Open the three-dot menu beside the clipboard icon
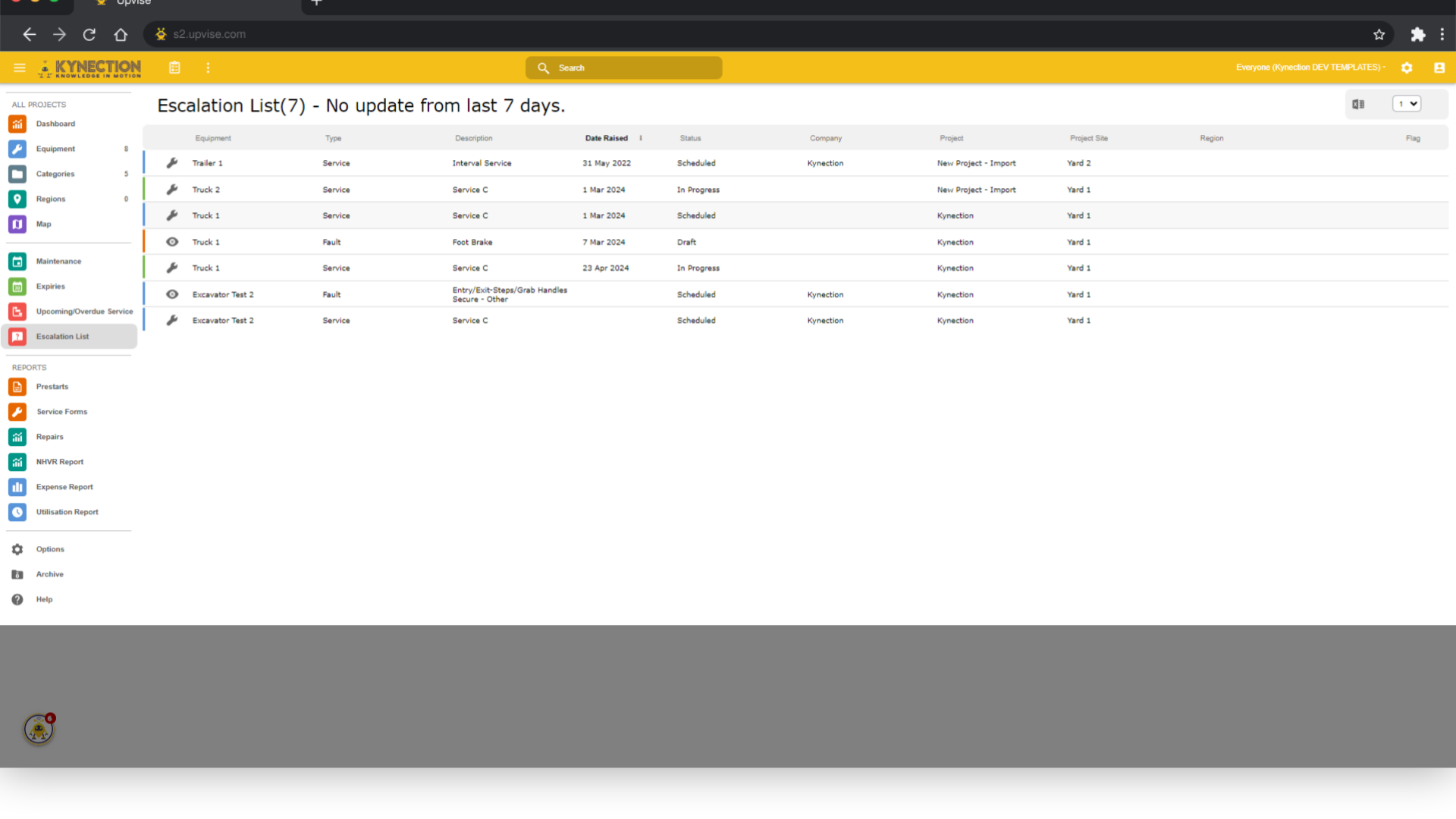Screen dimensions: 1456x819 tap(208, 67)
